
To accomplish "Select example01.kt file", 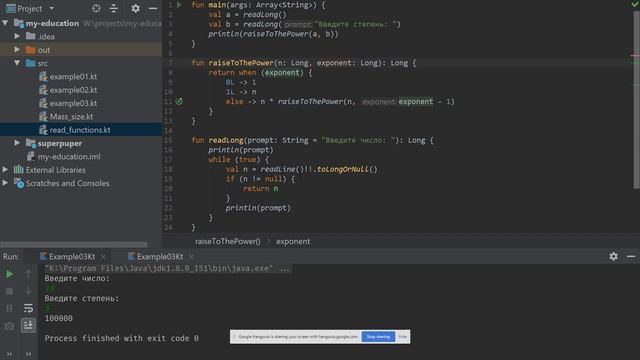I will click(73, 76).
